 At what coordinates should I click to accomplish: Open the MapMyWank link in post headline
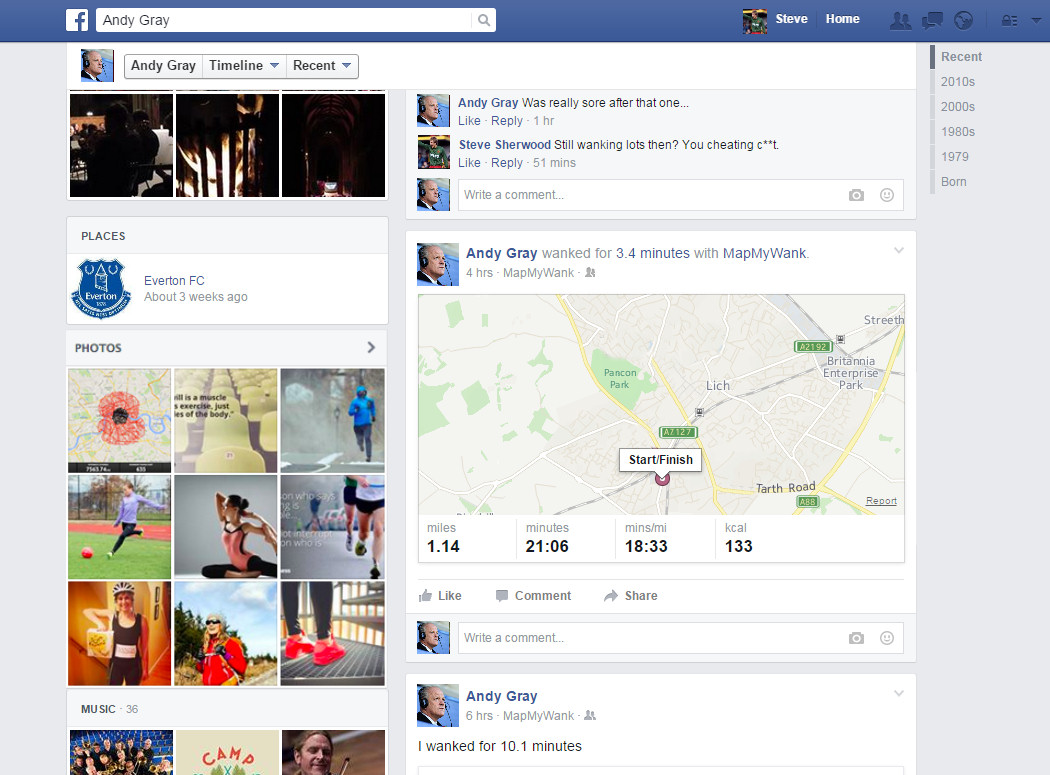tap(765, 253)
